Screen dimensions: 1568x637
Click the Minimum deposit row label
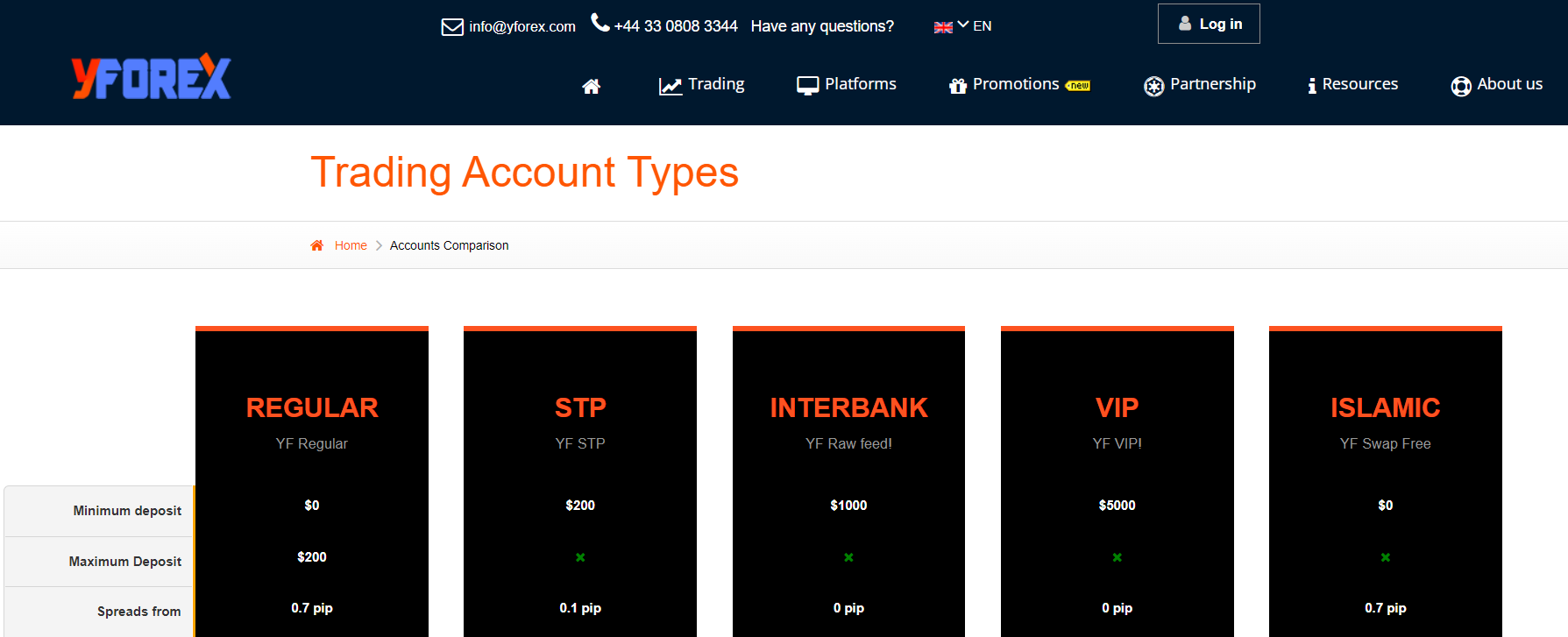pos(127,511)
